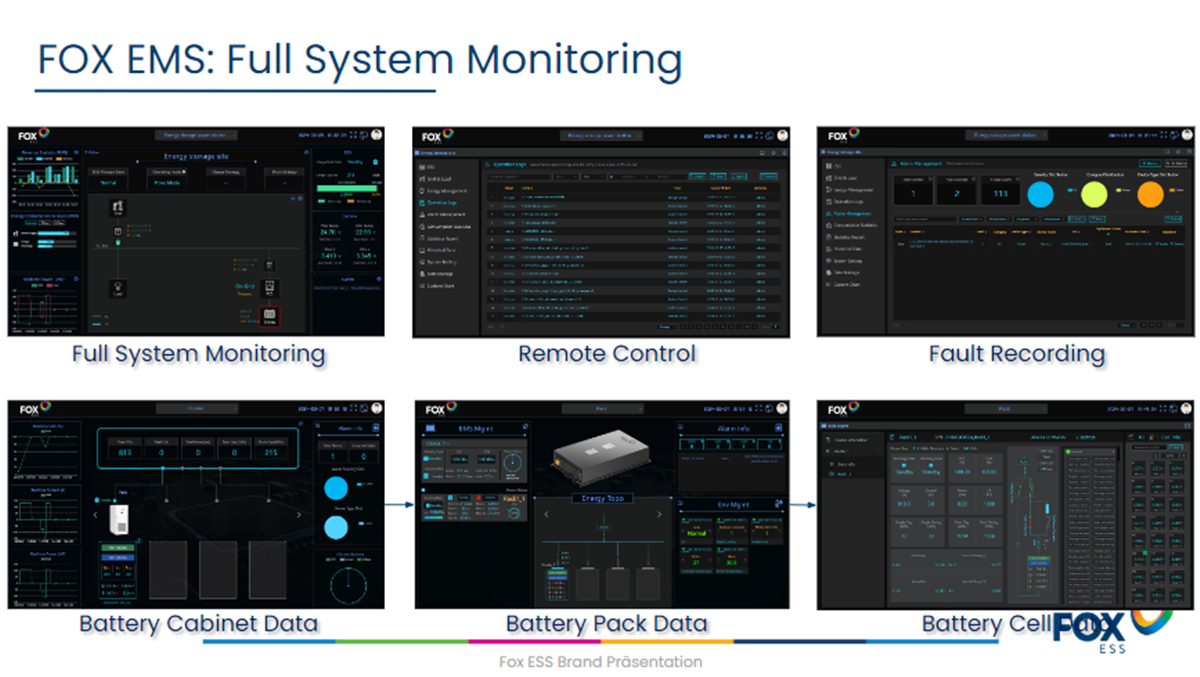
Task: Click the FOX logo in Remote Control screenshot
Action: [x=437, y=136]
